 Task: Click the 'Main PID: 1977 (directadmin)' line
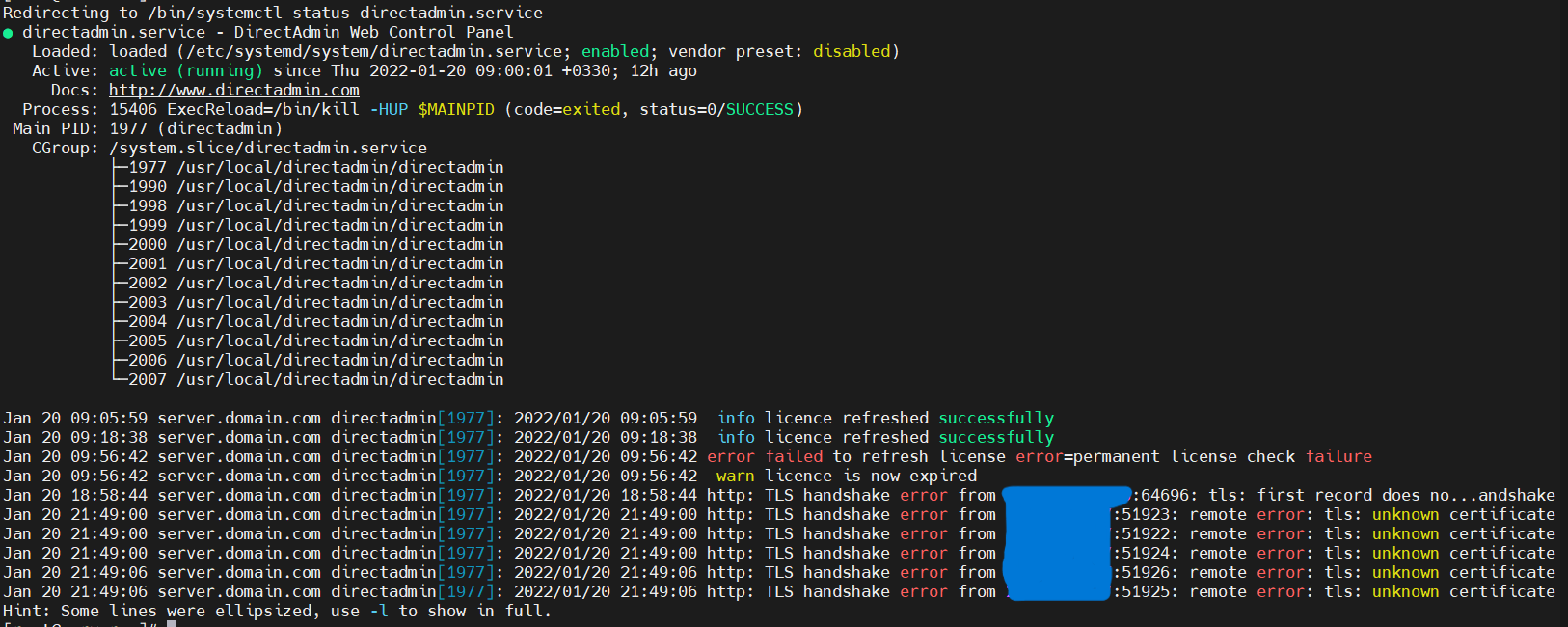pyautogui.click(x=148, y=128)
